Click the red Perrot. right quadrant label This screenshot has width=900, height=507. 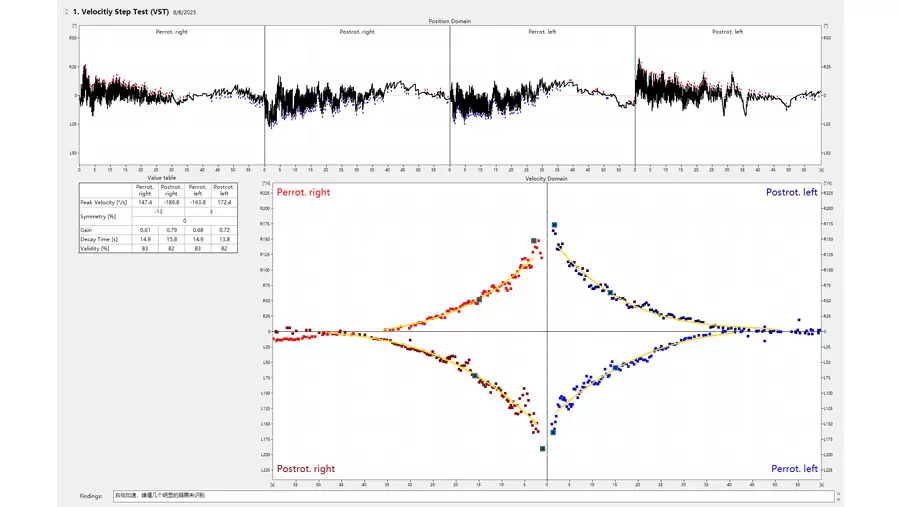point(303,192)
